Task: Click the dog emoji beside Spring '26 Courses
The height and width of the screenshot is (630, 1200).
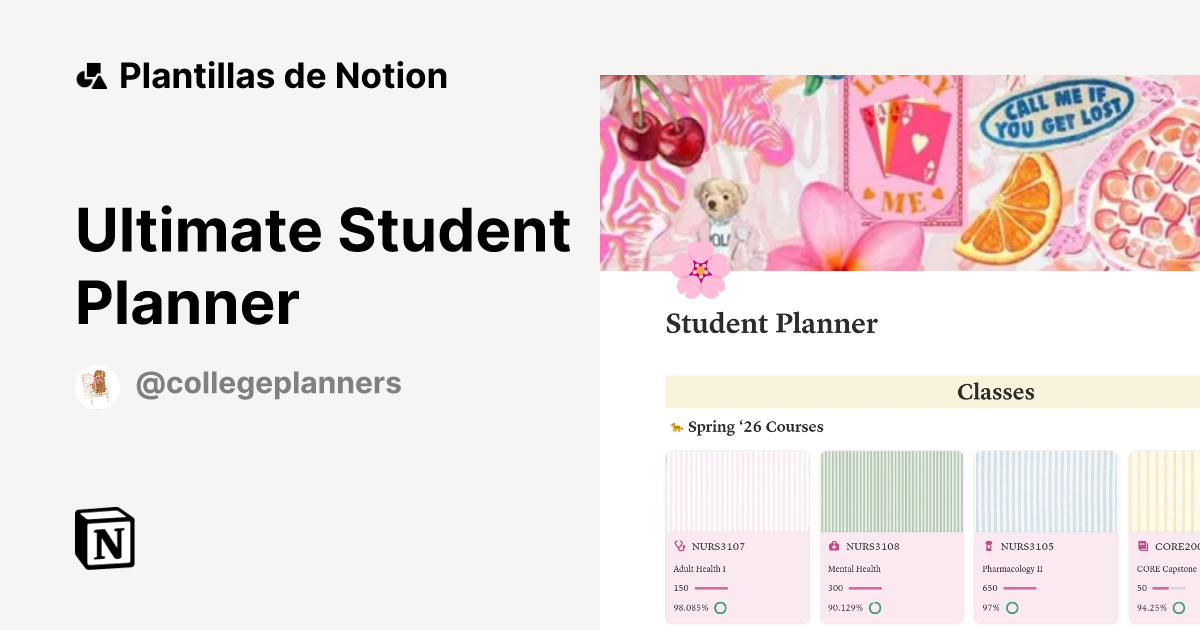Action: click(x=675, y=426)
